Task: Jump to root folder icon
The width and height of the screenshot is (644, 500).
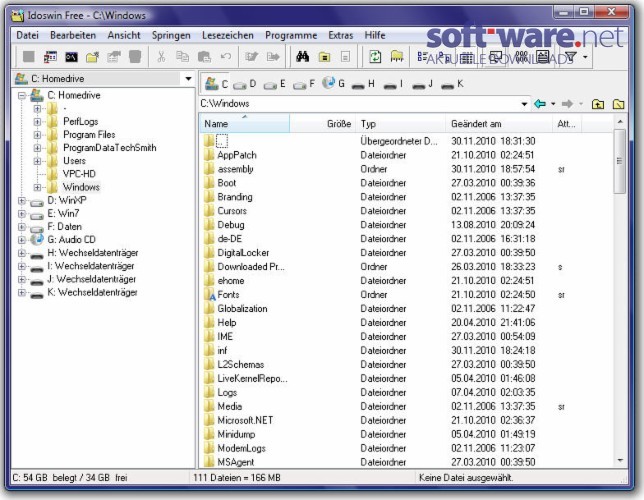Action: (x=619, y=104)
